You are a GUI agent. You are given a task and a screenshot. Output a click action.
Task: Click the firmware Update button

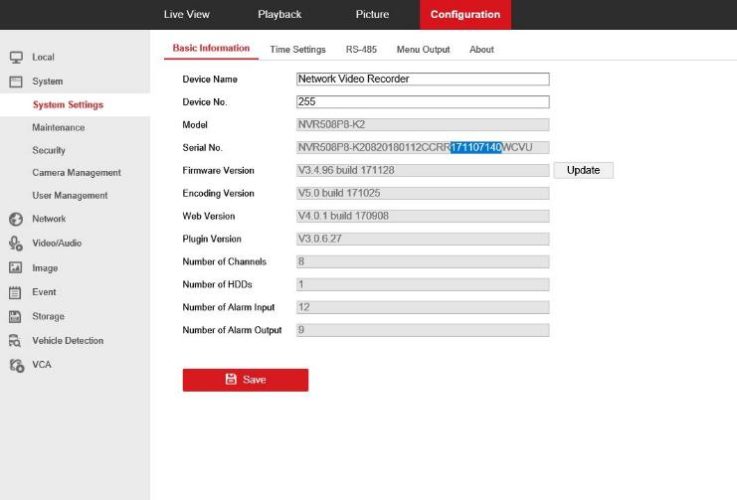pos(583,170)
